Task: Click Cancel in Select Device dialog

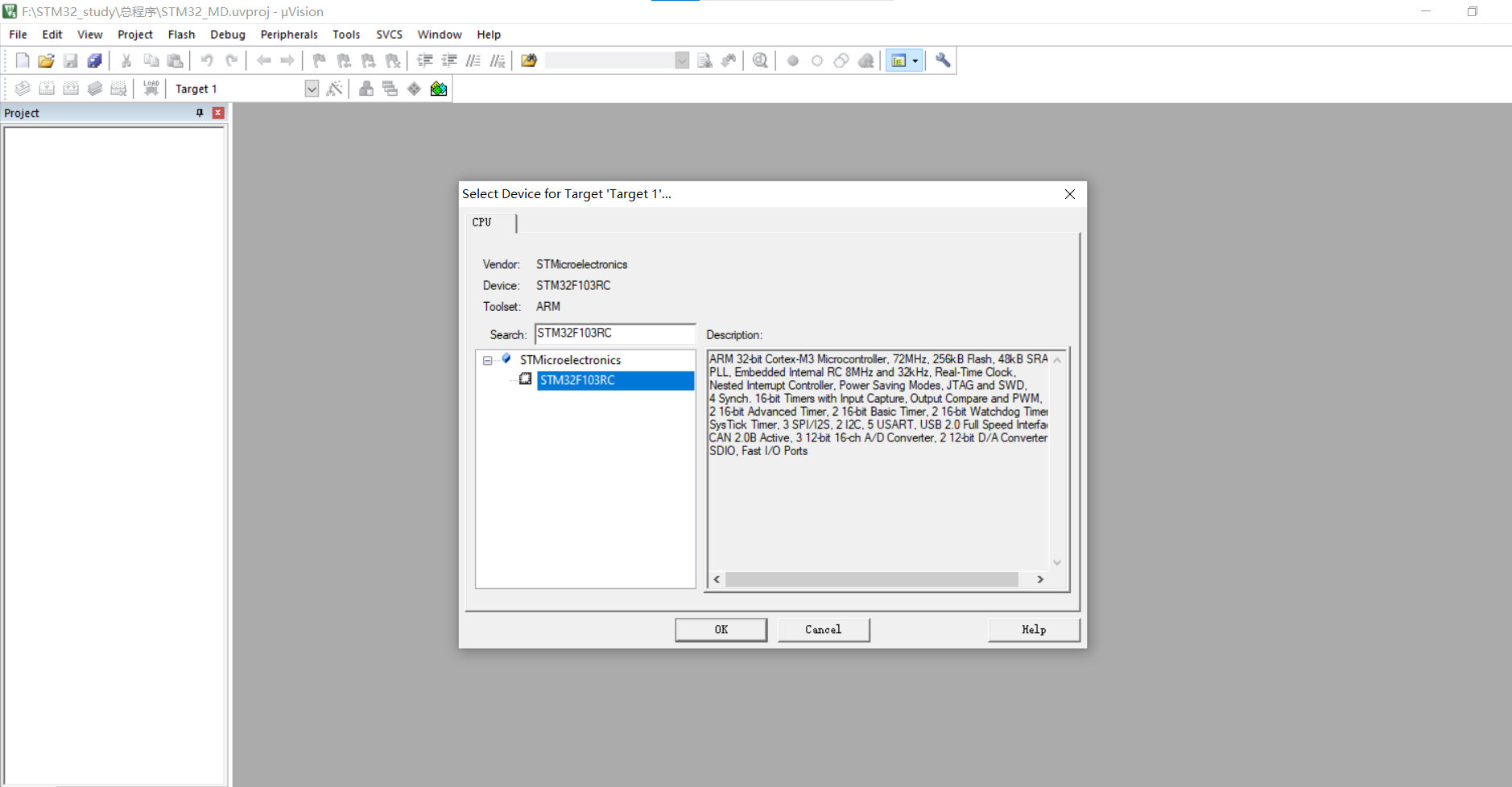Action: click(824, 630)
